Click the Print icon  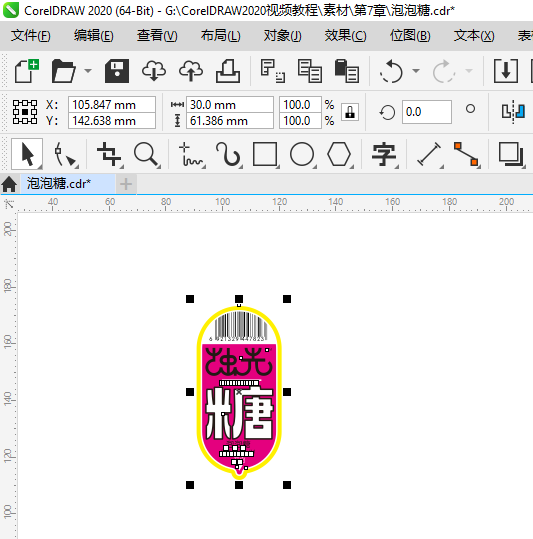(x=228, y=71)
